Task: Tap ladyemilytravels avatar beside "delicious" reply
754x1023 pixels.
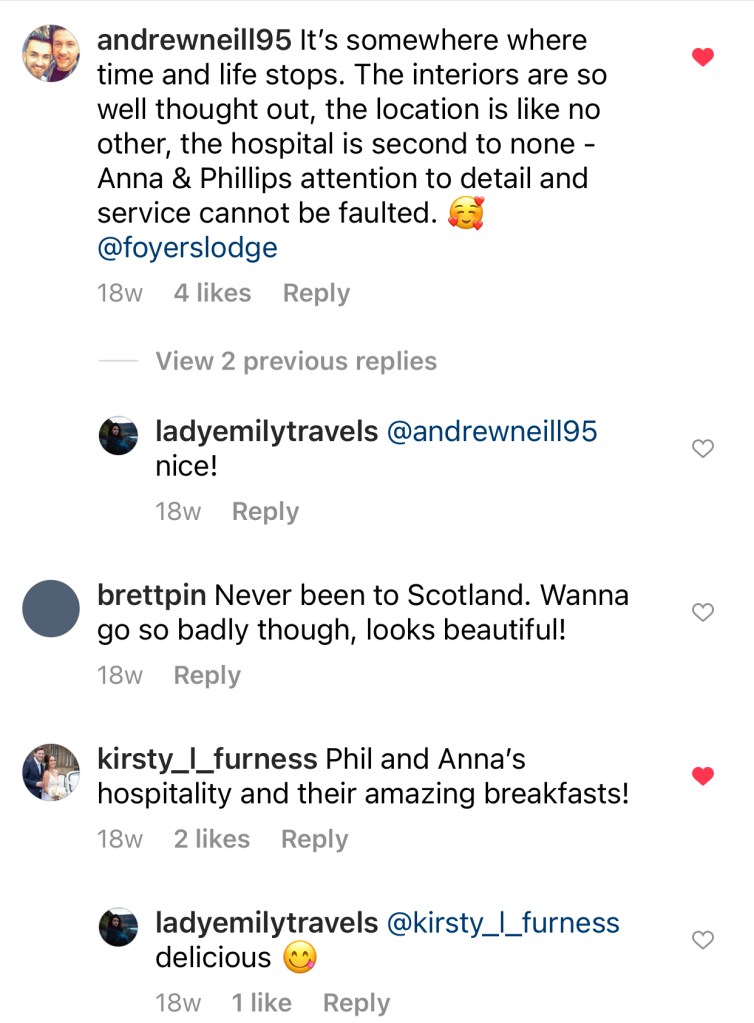Action: (x=118, y=927)
